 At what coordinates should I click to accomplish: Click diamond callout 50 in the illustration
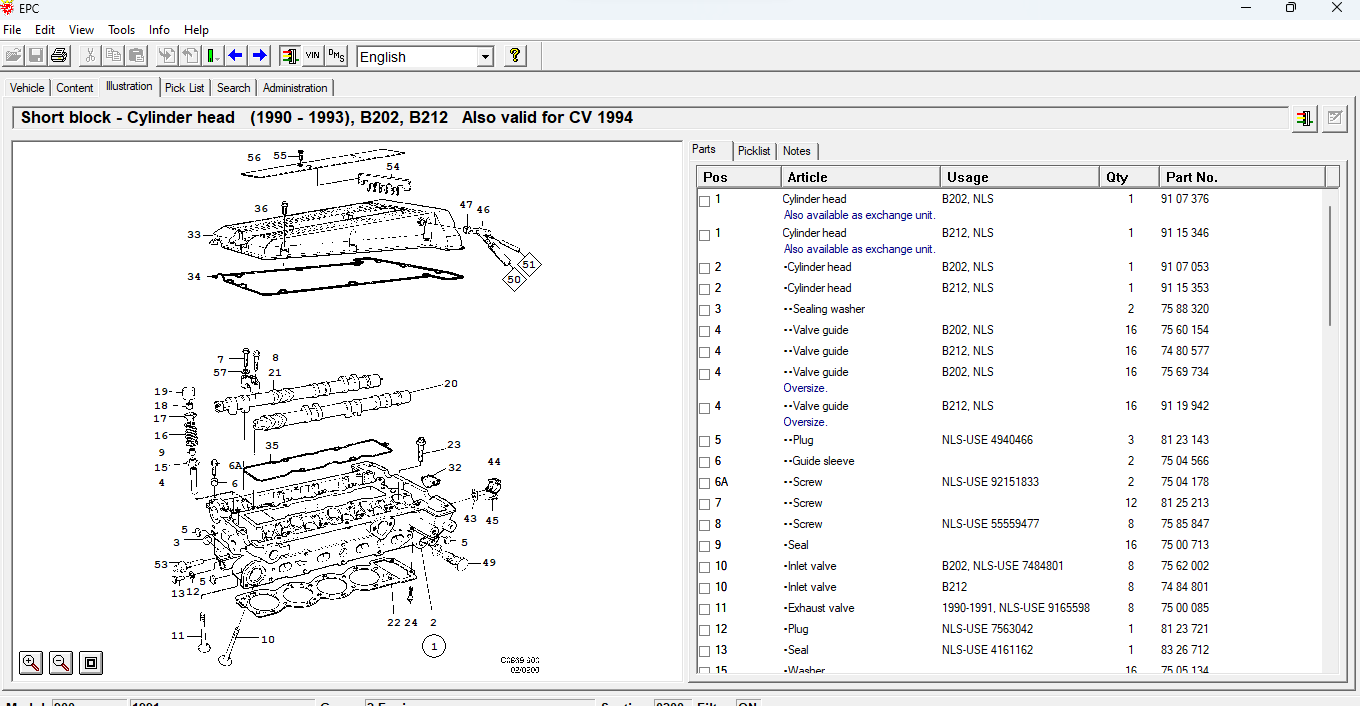coord(514,280)
